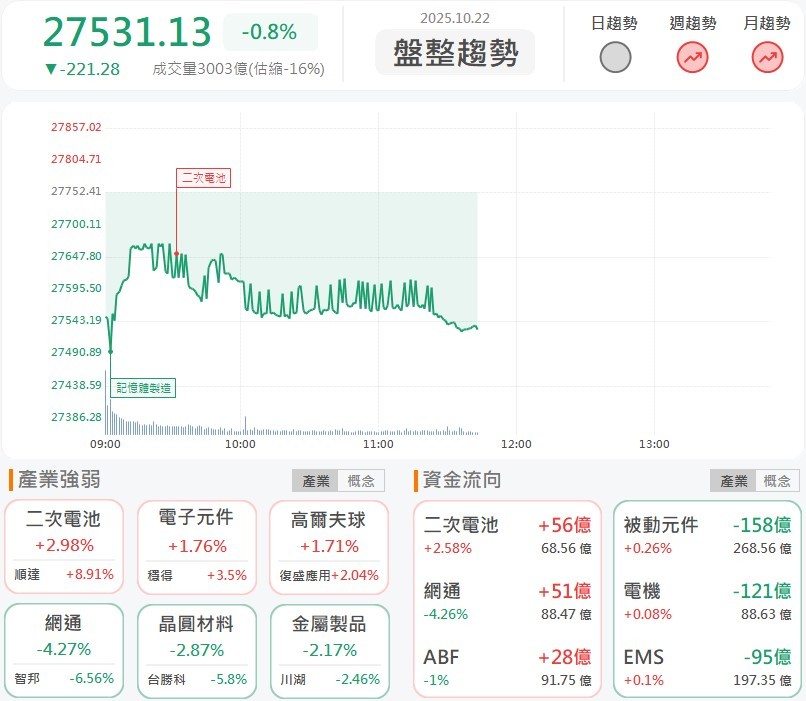Switch to 概念 tab in 資金流向 section
806x701 pixels.
point(777,481)
